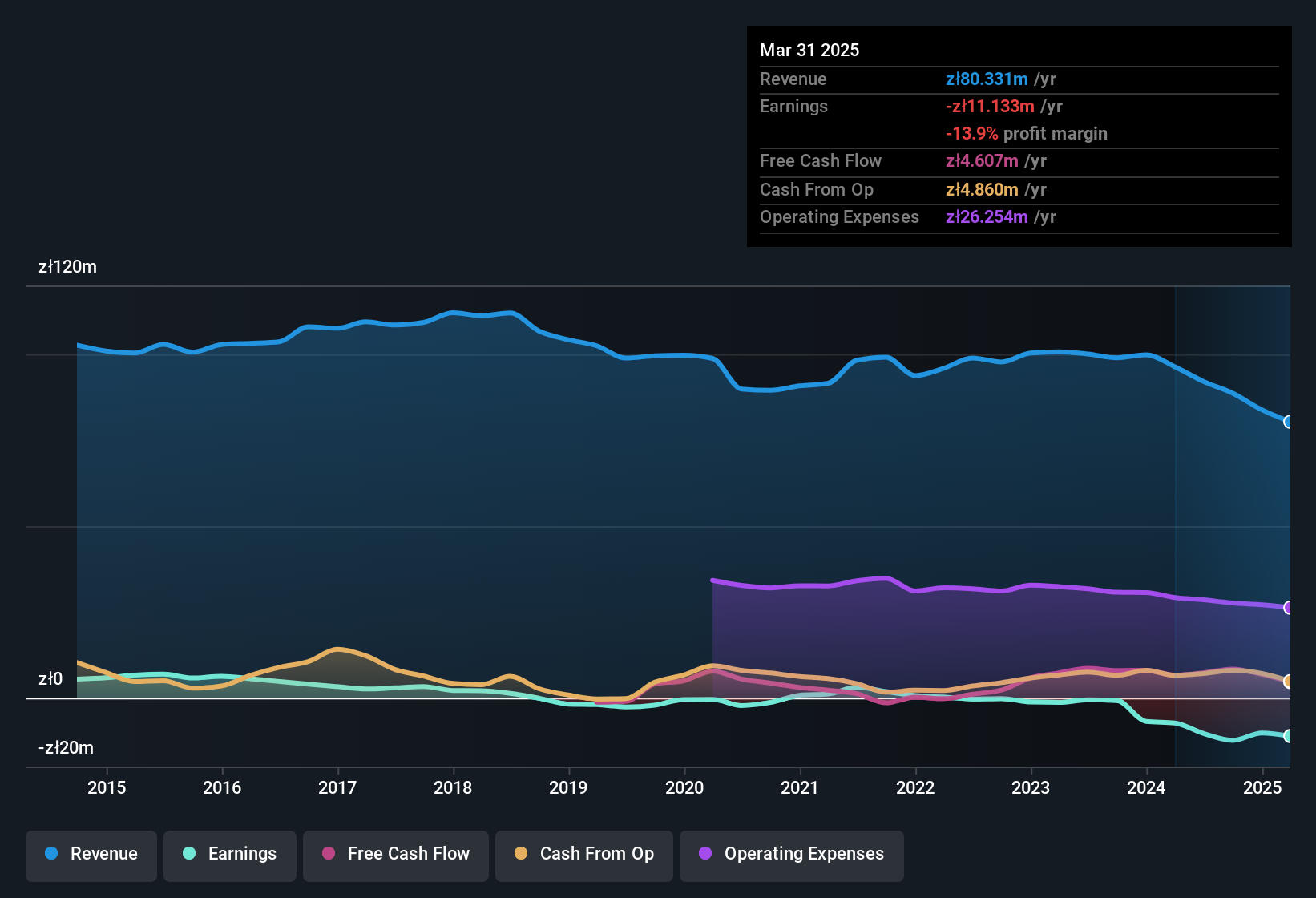The width and height of the screenshot is (1316, 898).
Task: Click the zł4.860m cash from op value
Action: pyautogui.click(x=982, y=189)
